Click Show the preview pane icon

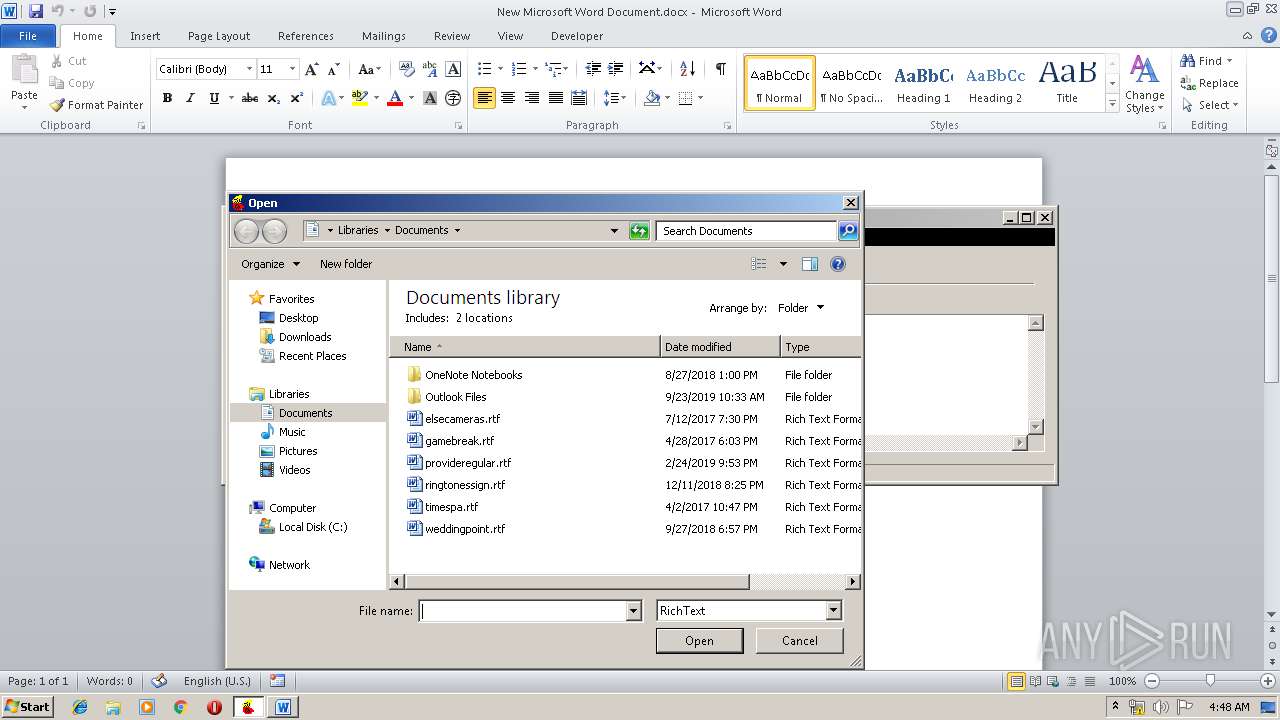pos(810,264)
